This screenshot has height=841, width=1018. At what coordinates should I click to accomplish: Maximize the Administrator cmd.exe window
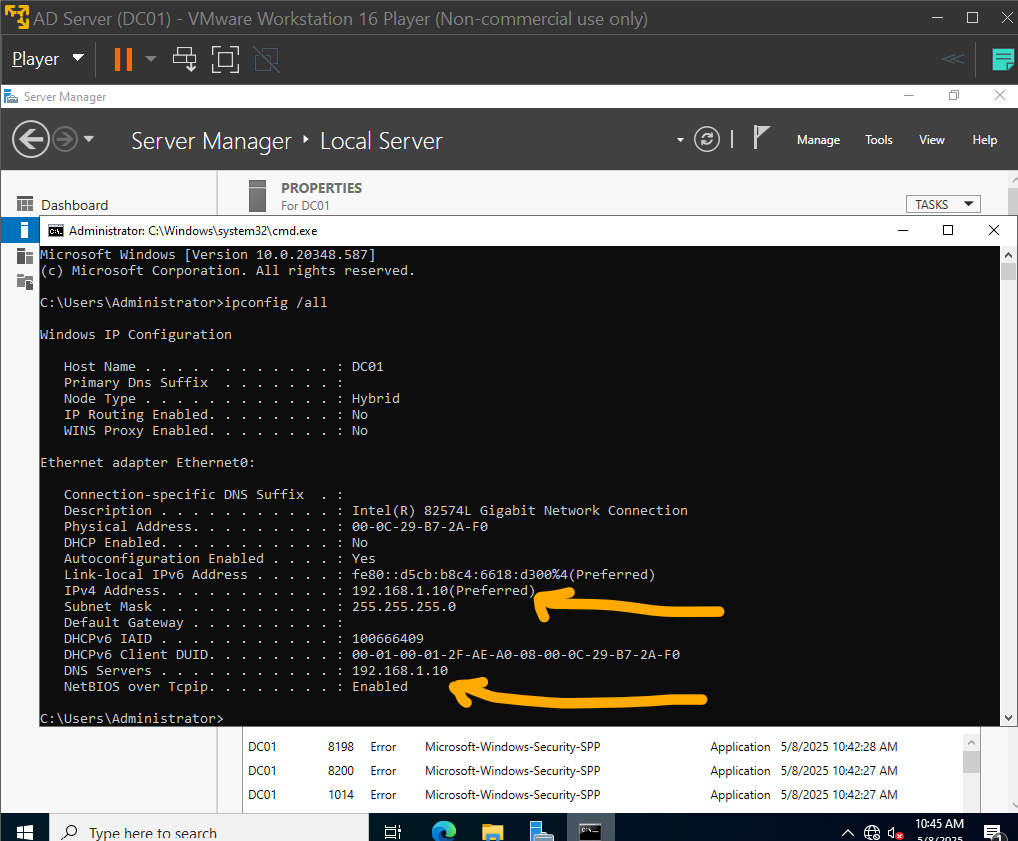pyautogui.click(x=948, y=231)
